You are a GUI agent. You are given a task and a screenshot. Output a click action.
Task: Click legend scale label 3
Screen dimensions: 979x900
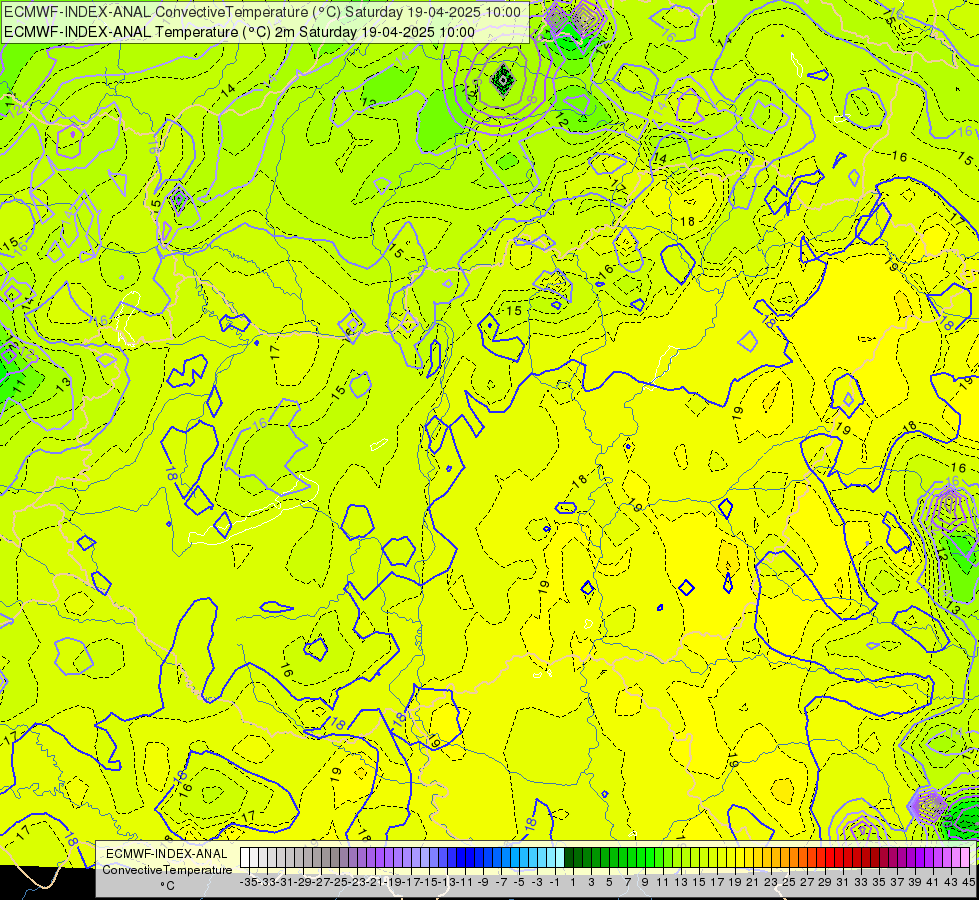coord(591,882)
